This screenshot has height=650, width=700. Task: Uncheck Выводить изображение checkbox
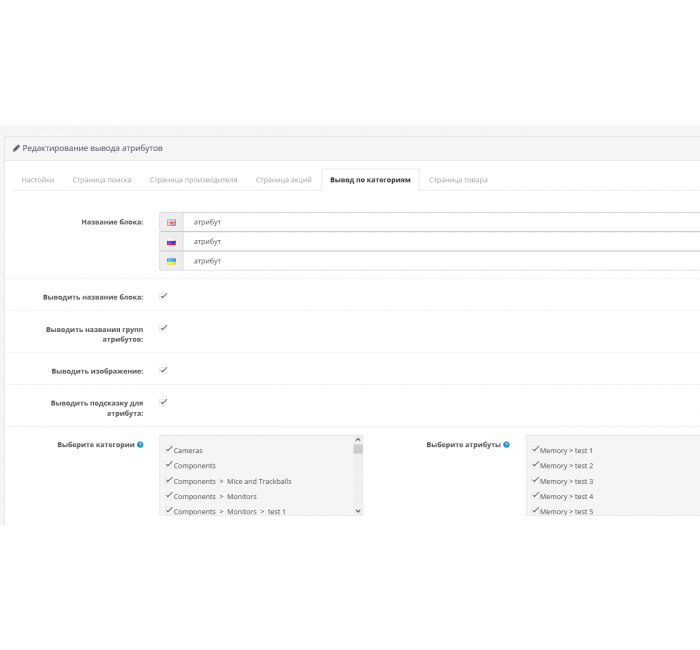[x=163, y=370]
